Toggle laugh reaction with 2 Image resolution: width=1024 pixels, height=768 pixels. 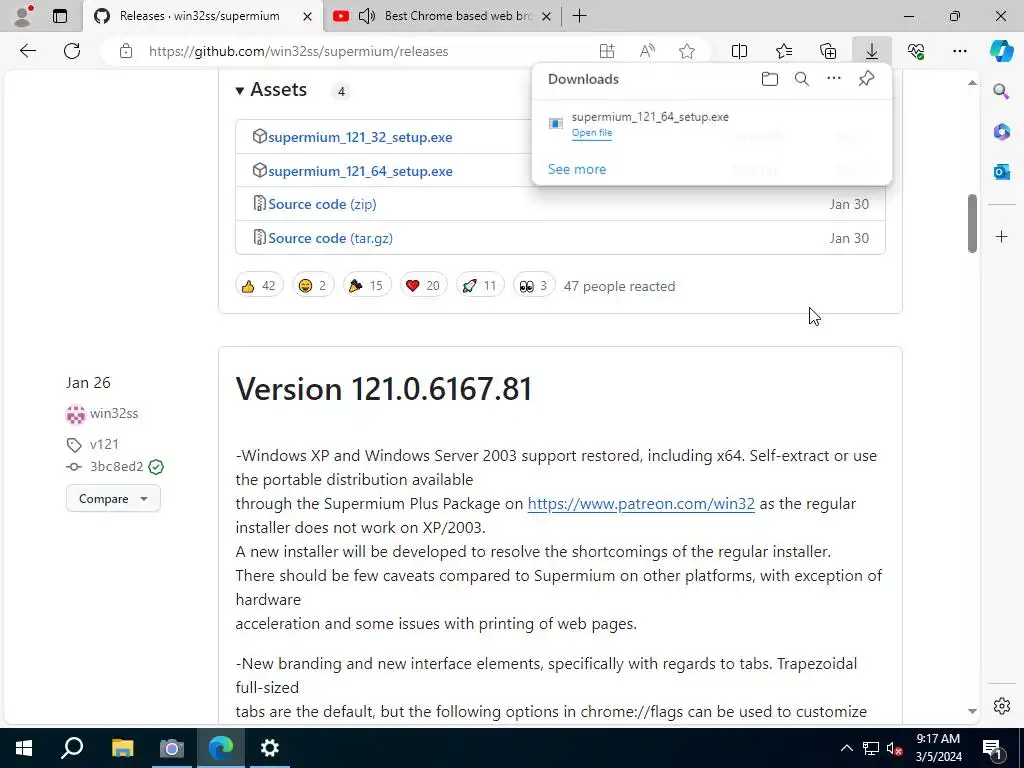pyautogui.click(x=313, y=285)
